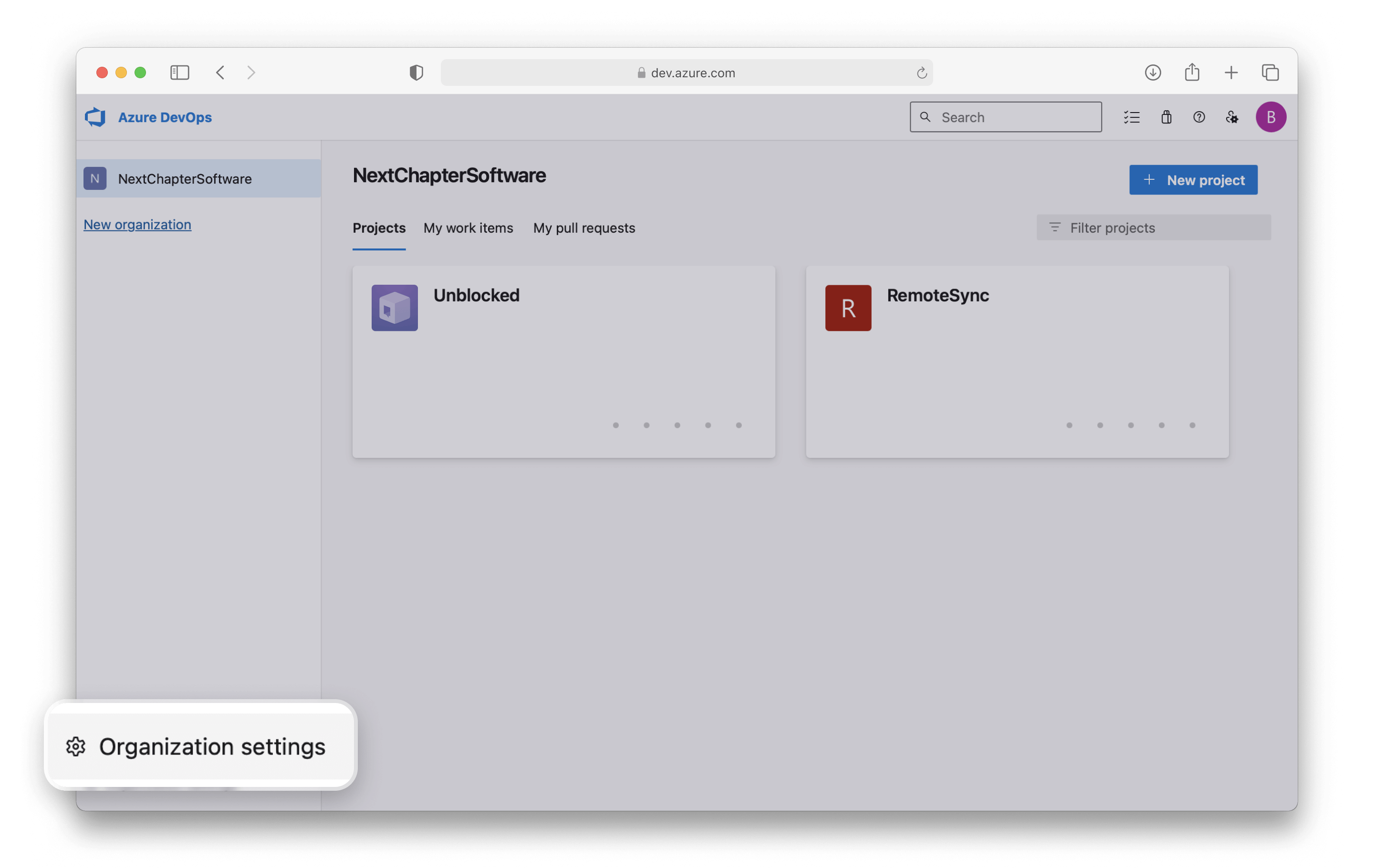Show Safari downloads

(x=1153, y=72)
